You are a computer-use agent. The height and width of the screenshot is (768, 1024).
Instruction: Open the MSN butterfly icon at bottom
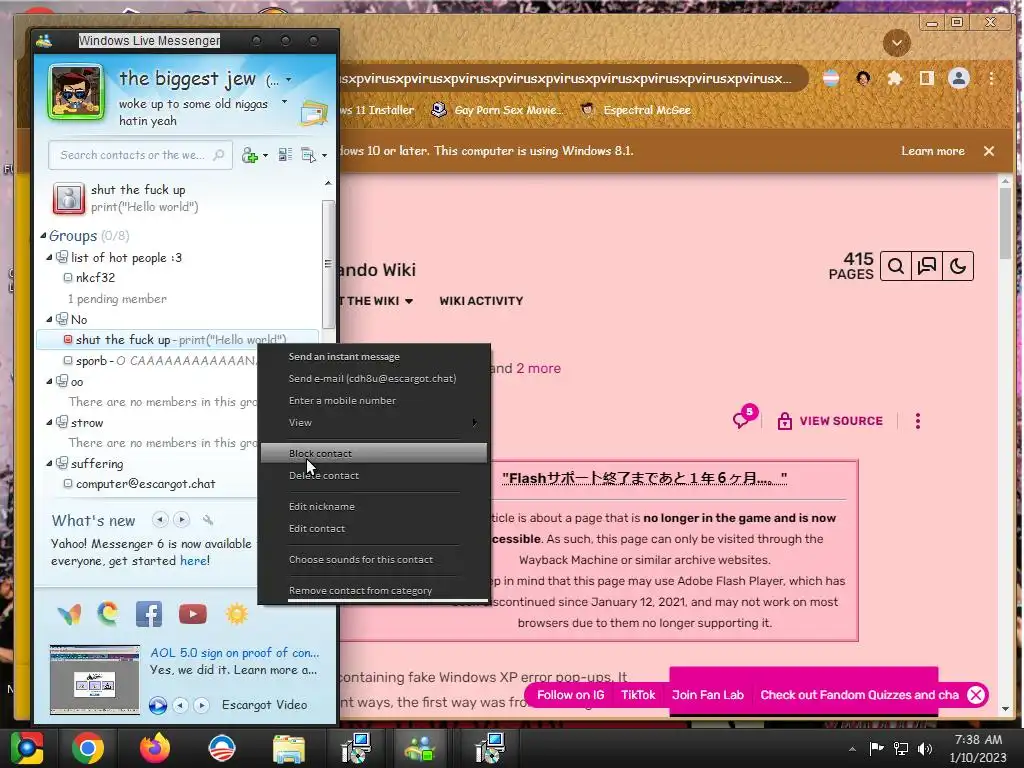[x=69, y=614]
